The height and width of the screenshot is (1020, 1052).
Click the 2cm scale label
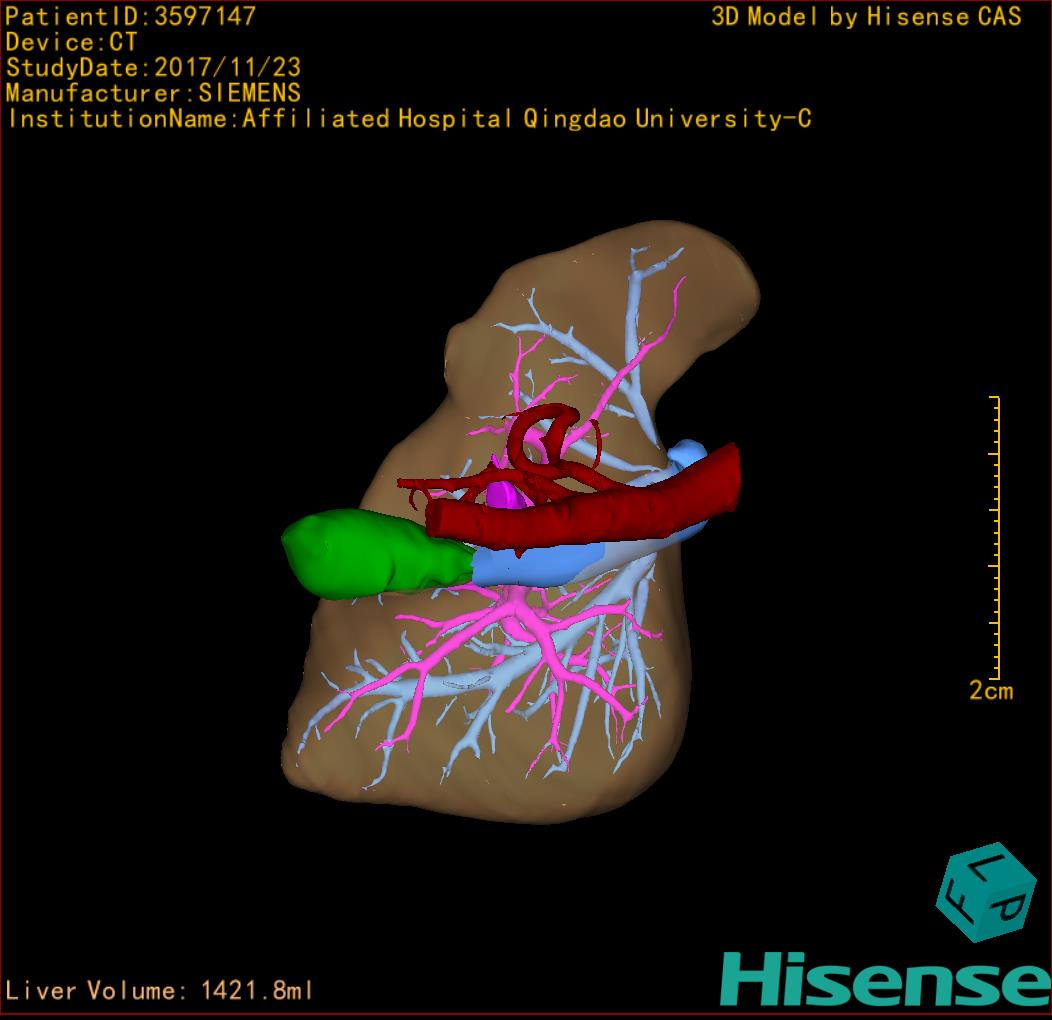point(991,691)
